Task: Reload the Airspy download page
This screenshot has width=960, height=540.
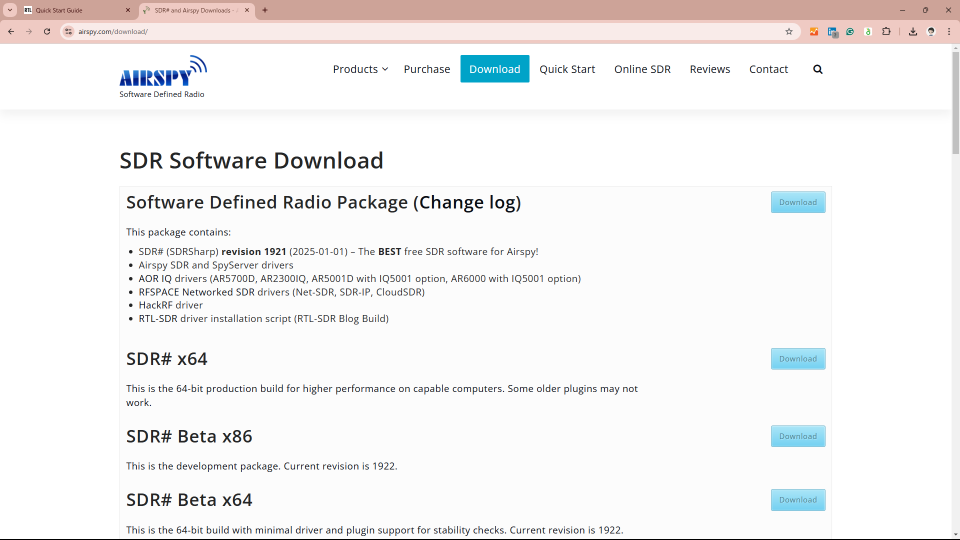Action: pyautogui.click(x=47, y=31)
